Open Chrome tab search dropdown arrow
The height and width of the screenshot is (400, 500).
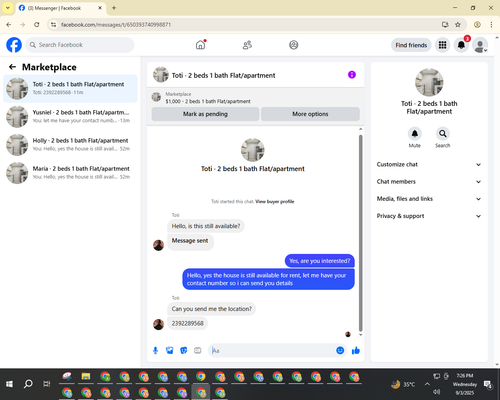8,8
